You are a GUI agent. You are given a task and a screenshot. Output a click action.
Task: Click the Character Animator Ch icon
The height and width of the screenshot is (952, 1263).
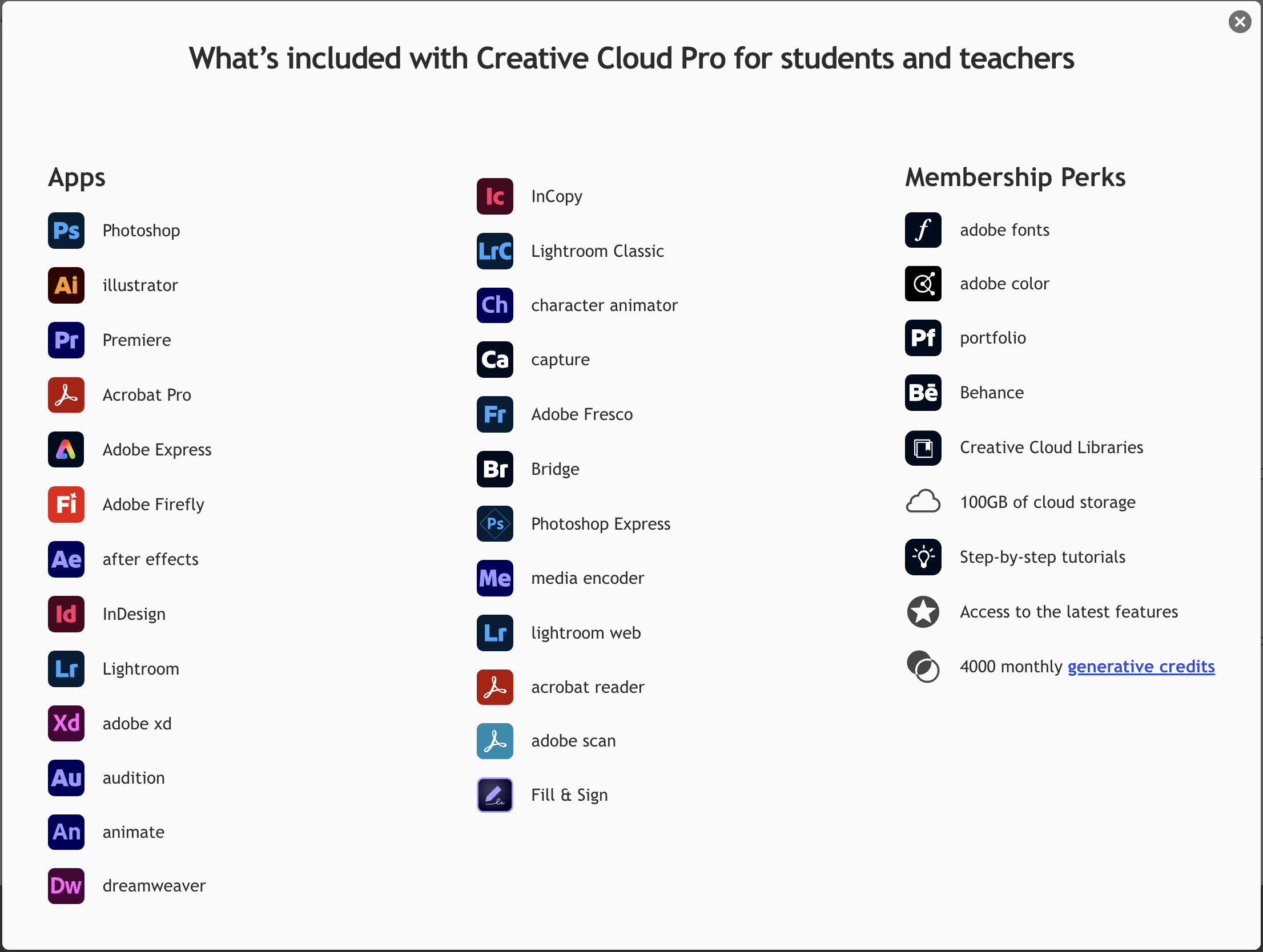pos(495,305)
